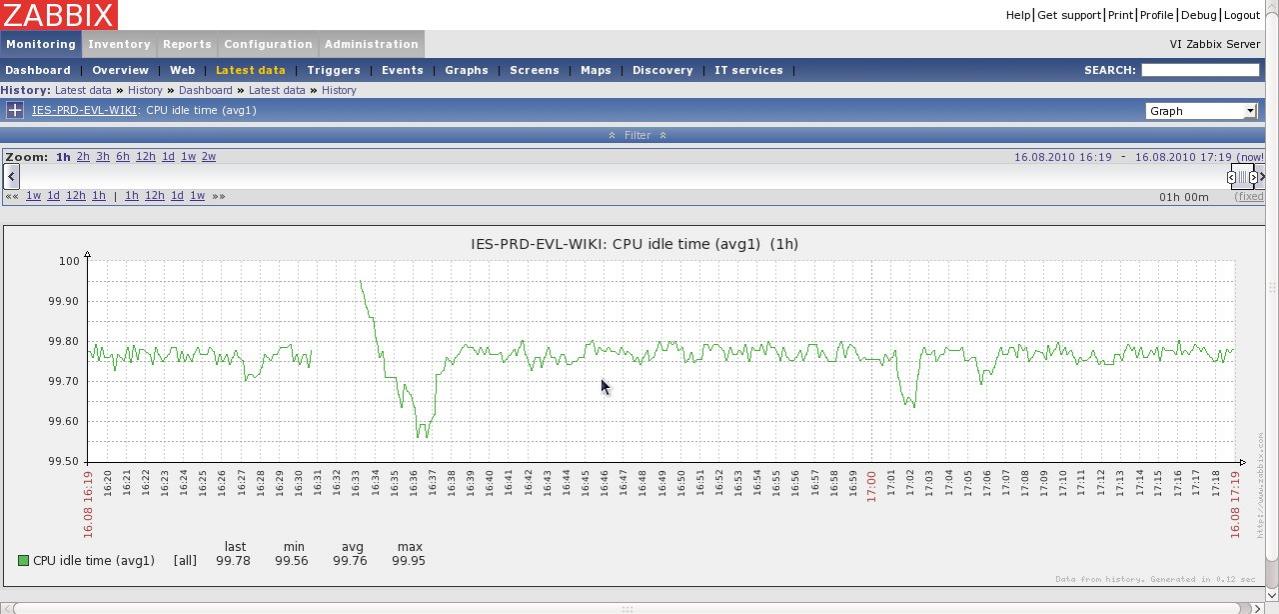Open the Graph view type dropdown
The image size is (1279, 614).
(x=1200, y=111)
